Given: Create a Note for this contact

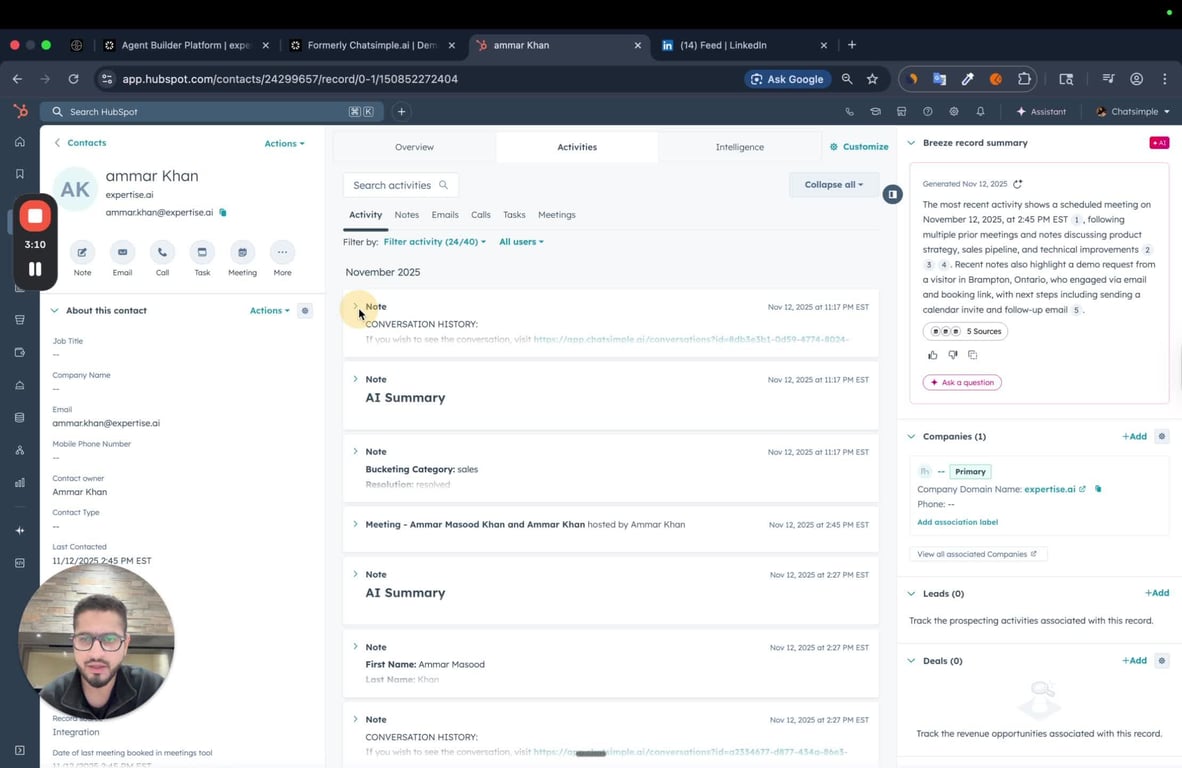Looking at the screenshot, I should coord(82,252).
